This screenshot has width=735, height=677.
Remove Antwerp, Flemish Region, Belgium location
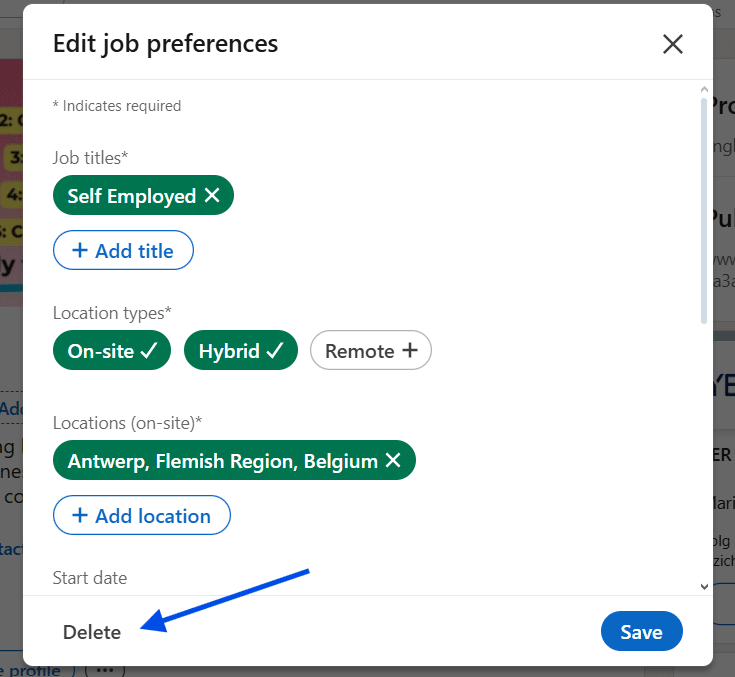[393, 461]
